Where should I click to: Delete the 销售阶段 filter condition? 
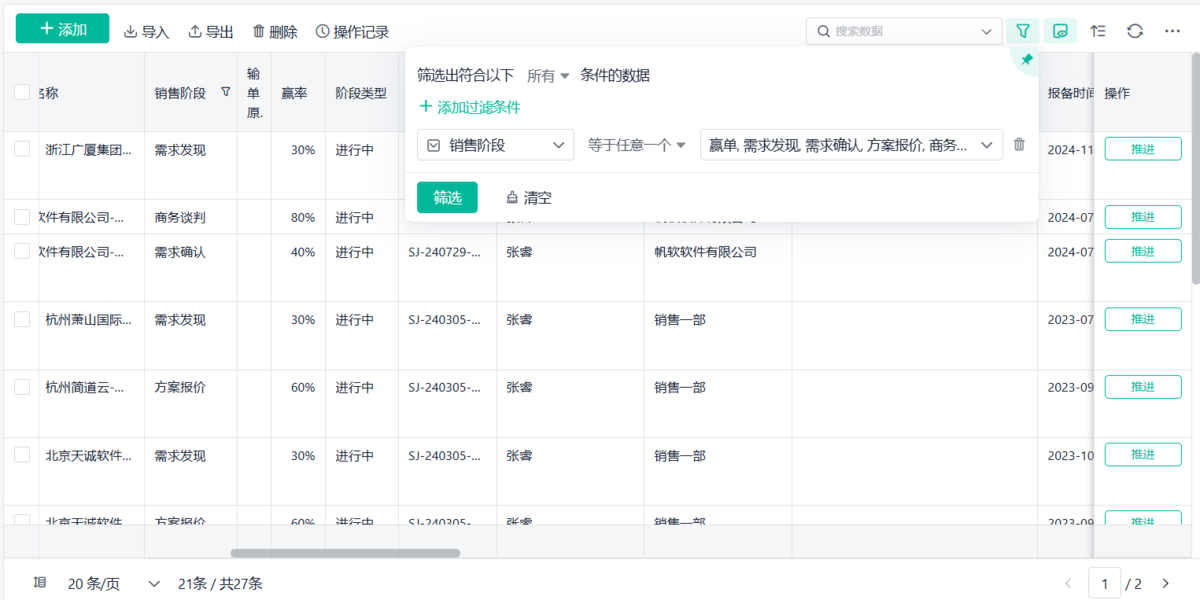[1019, 145]
